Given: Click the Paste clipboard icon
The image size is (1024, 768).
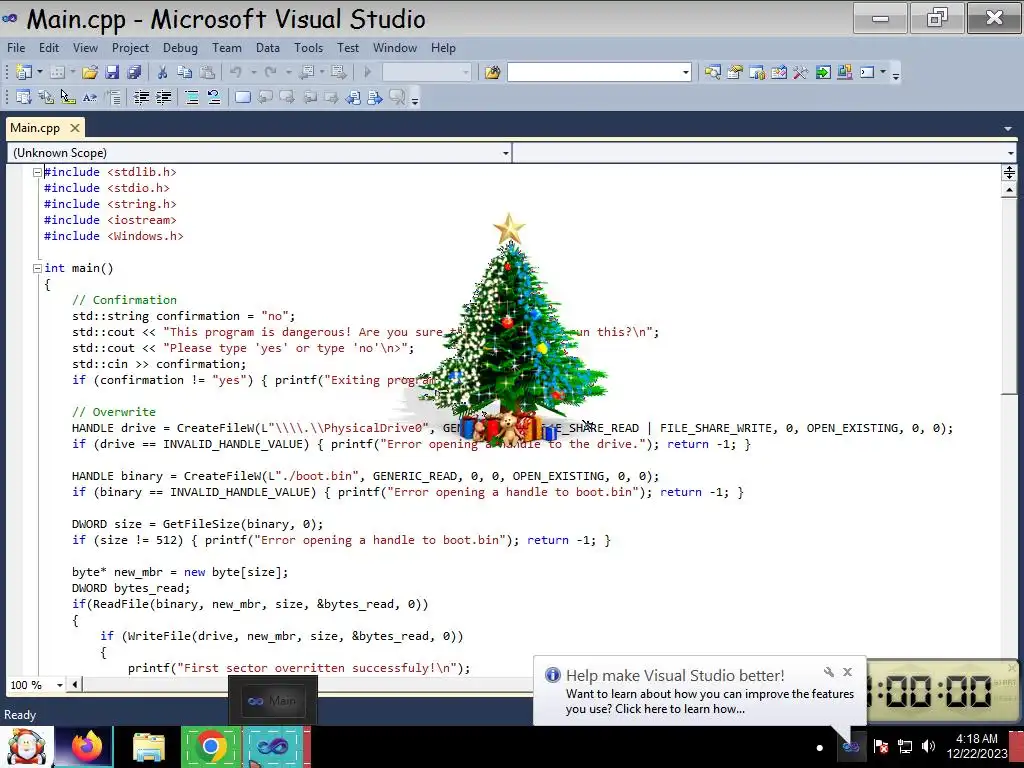Looking at the screenshot, I should pos(207,72).
